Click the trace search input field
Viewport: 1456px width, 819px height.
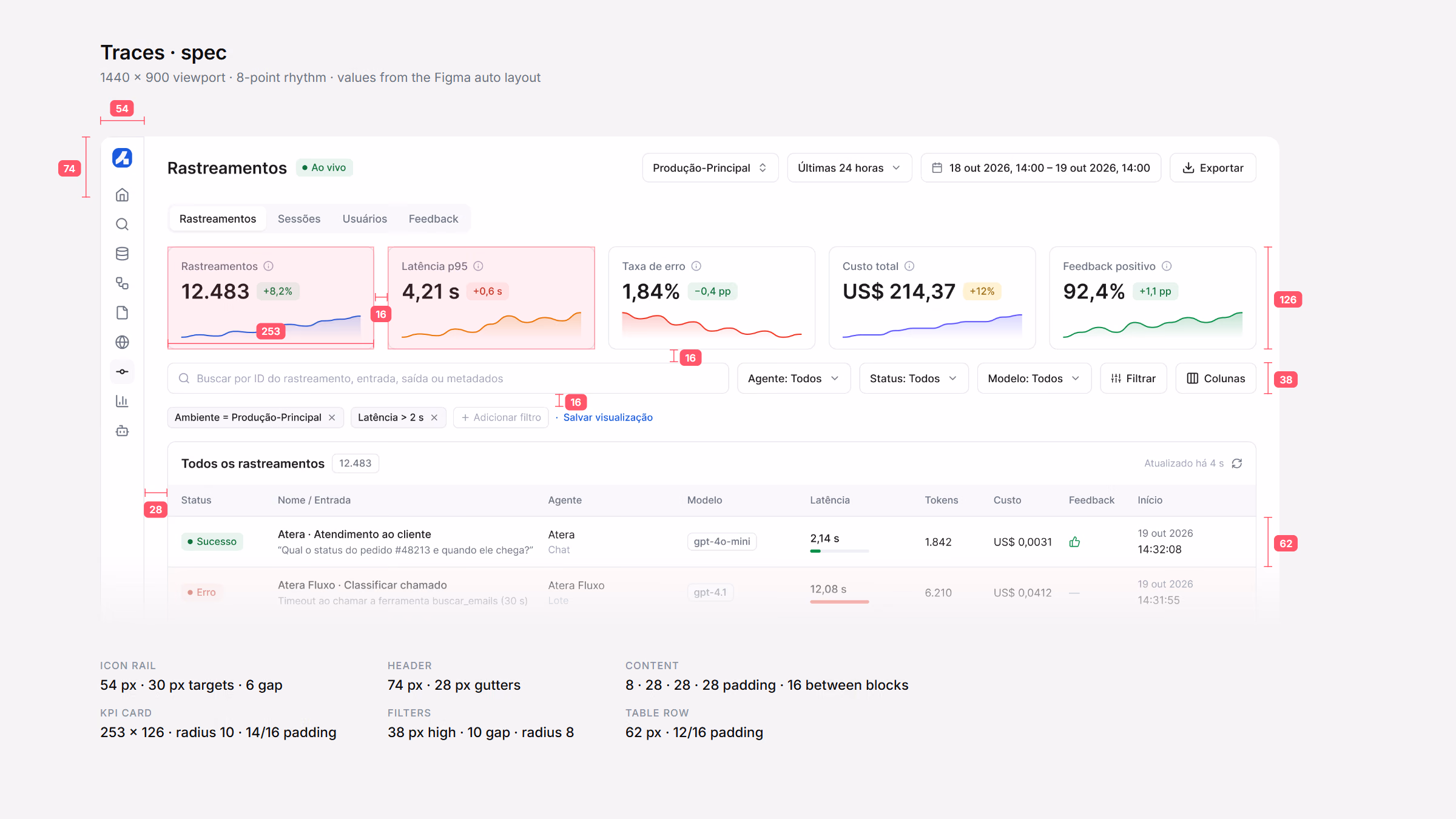448,379
